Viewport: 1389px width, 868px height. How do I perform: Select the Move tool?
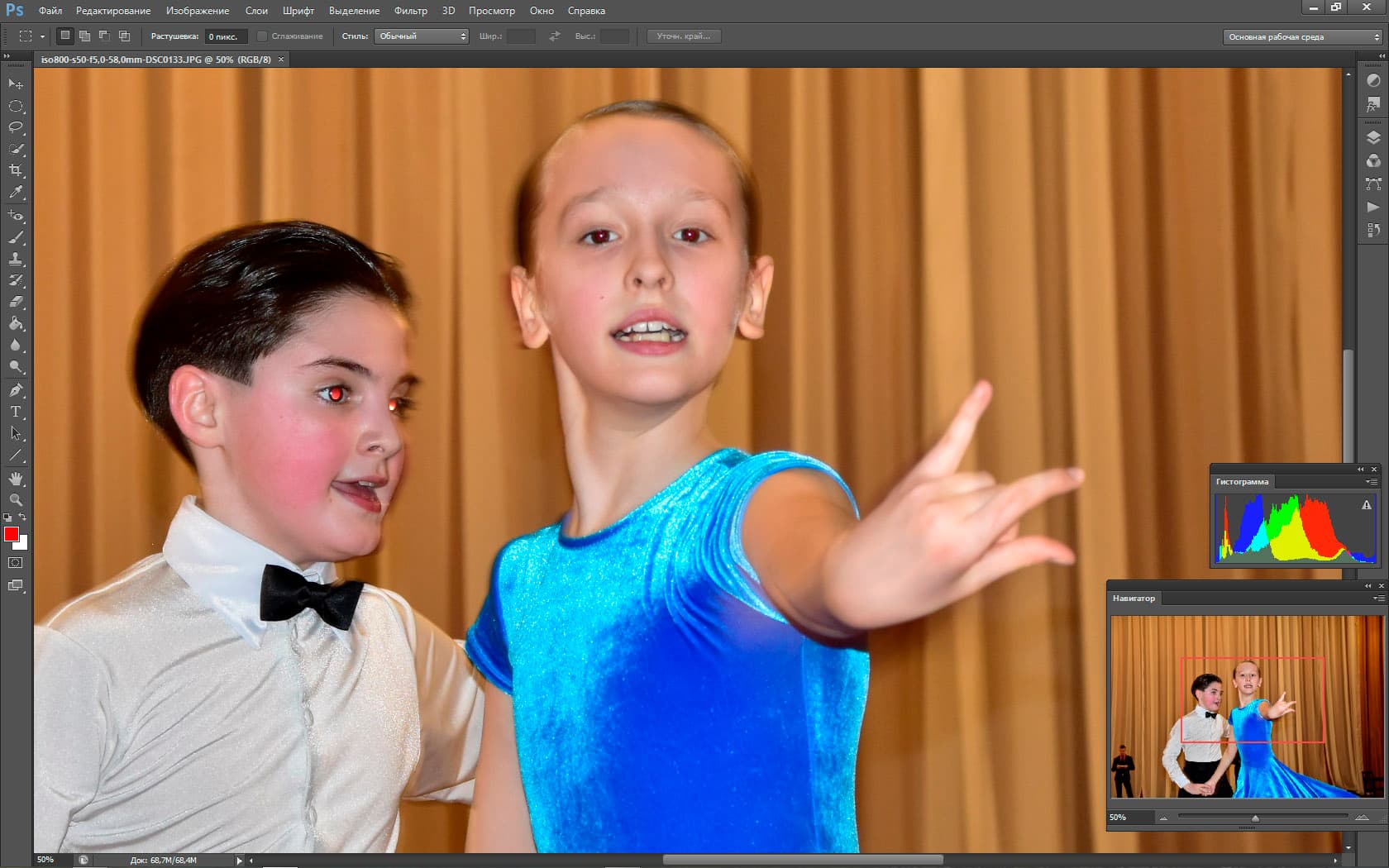click(16, 84)
